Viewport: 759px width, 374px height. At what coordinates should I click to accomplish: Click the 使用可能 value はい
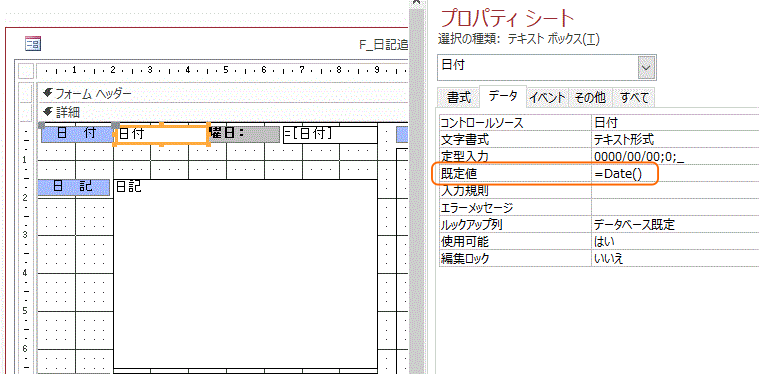click(675, 241)
